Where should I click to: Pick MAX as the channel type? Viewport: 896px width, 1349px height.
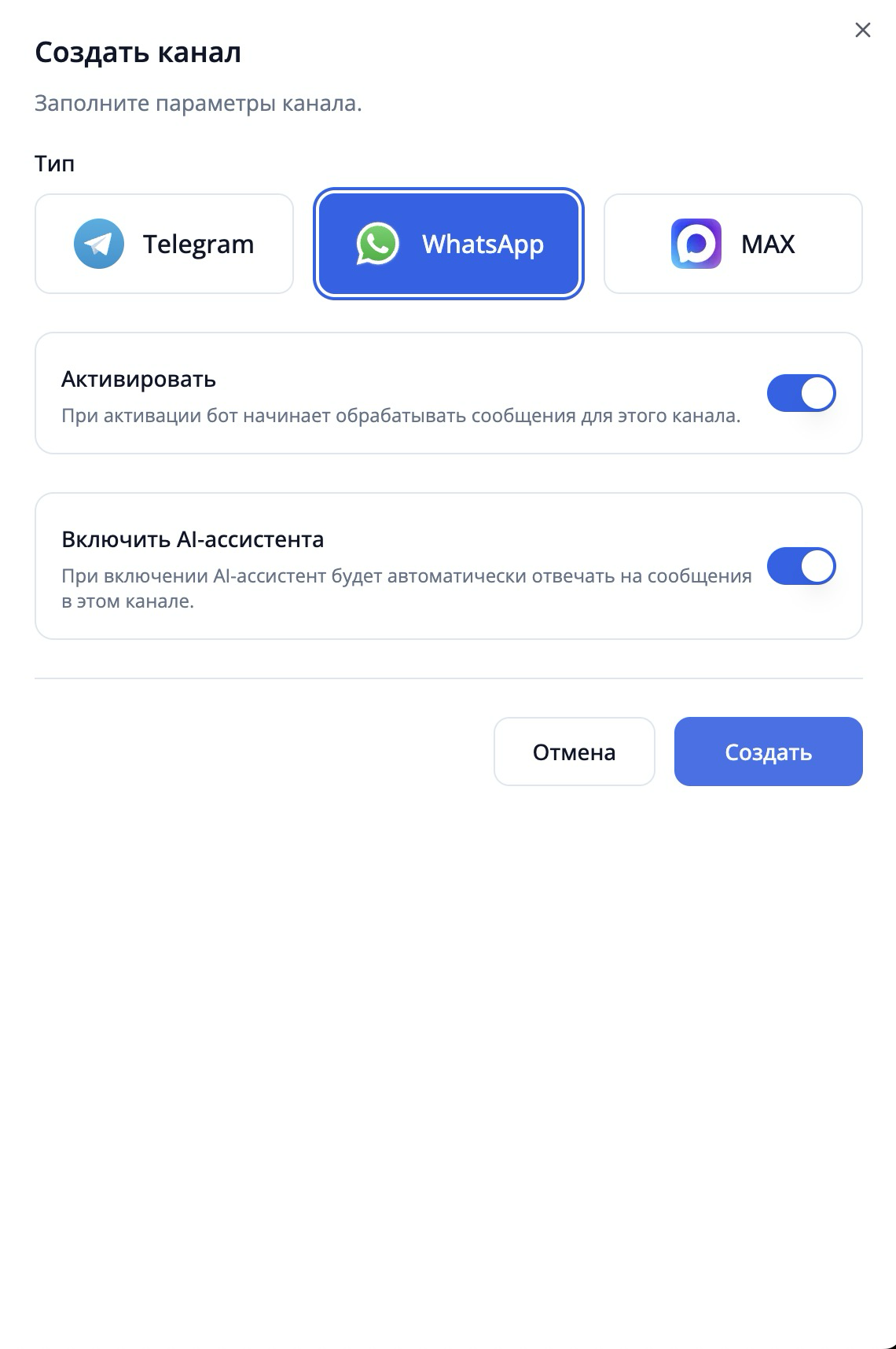pyautogui.click(x=733, y=244)
